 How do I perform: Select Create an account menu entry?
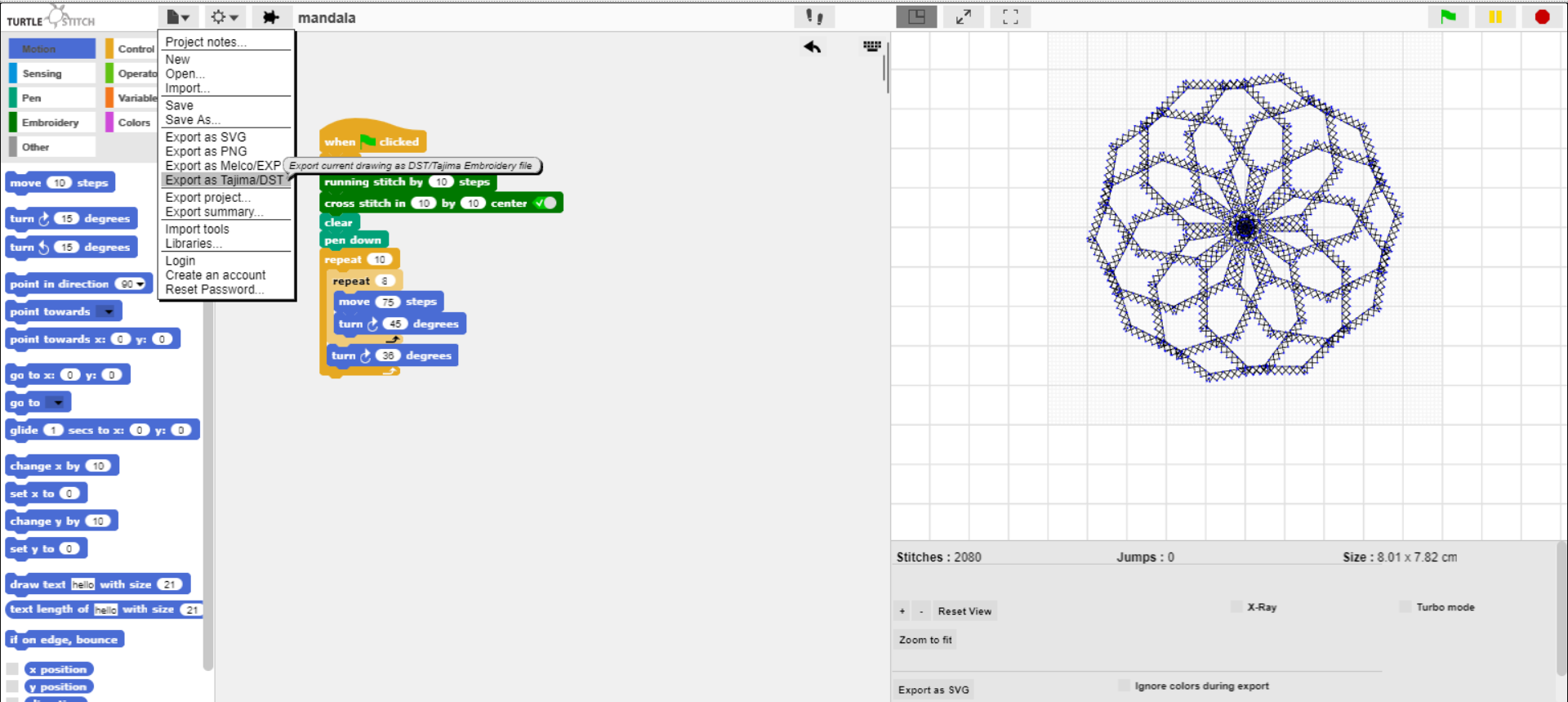click(x=216, y=275)
